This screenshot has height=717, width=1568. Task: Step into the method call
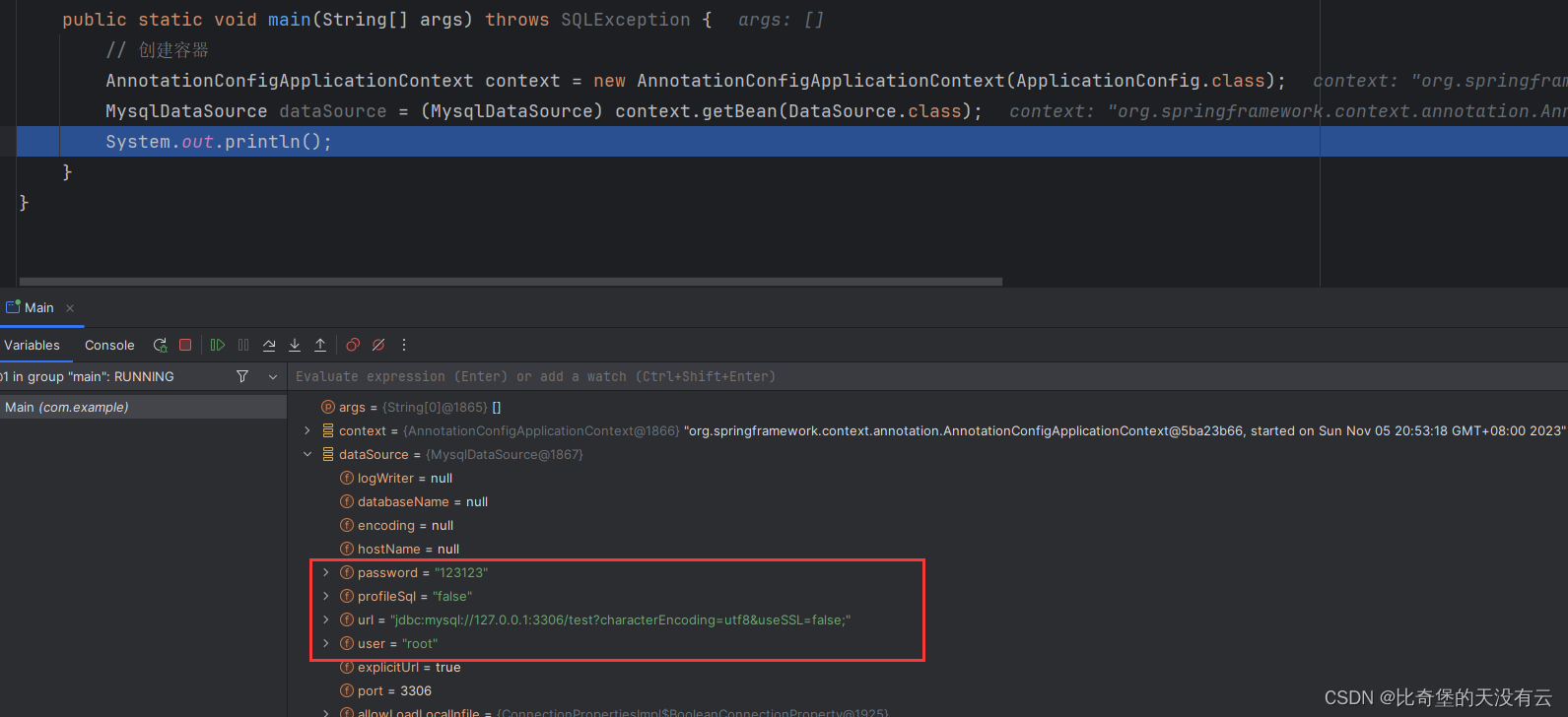pos(295,345)
